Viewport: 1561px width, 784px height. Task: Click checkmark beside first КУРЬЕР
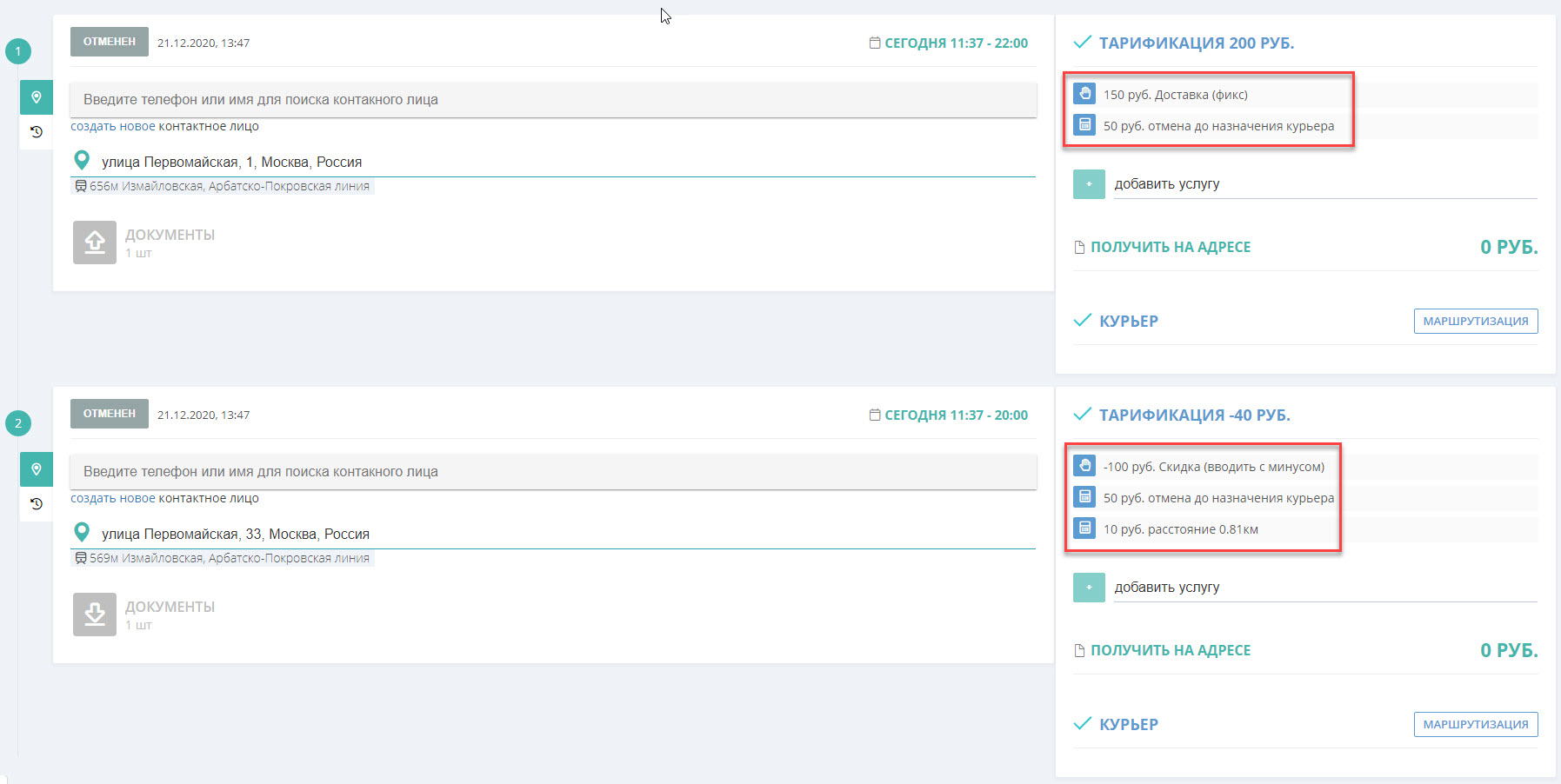coord(1083,320)
